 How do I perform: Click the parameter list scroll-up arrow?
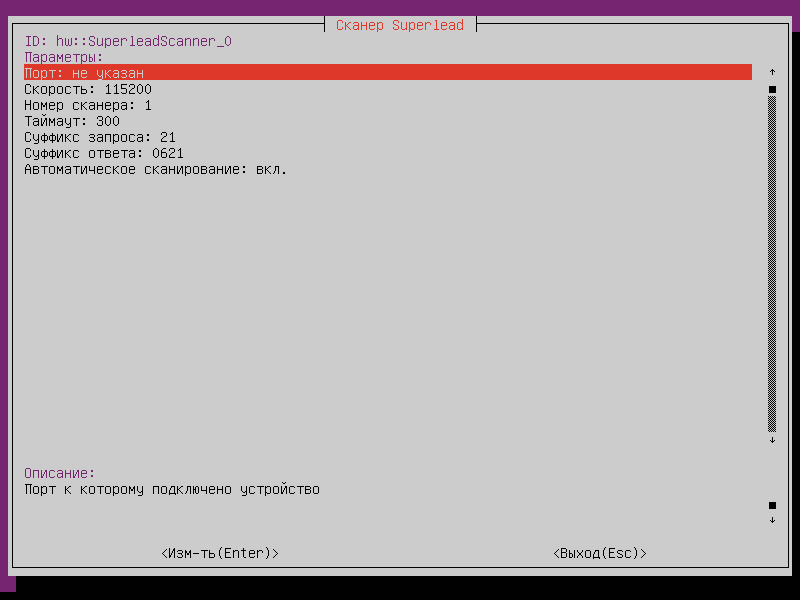(772, 72)
